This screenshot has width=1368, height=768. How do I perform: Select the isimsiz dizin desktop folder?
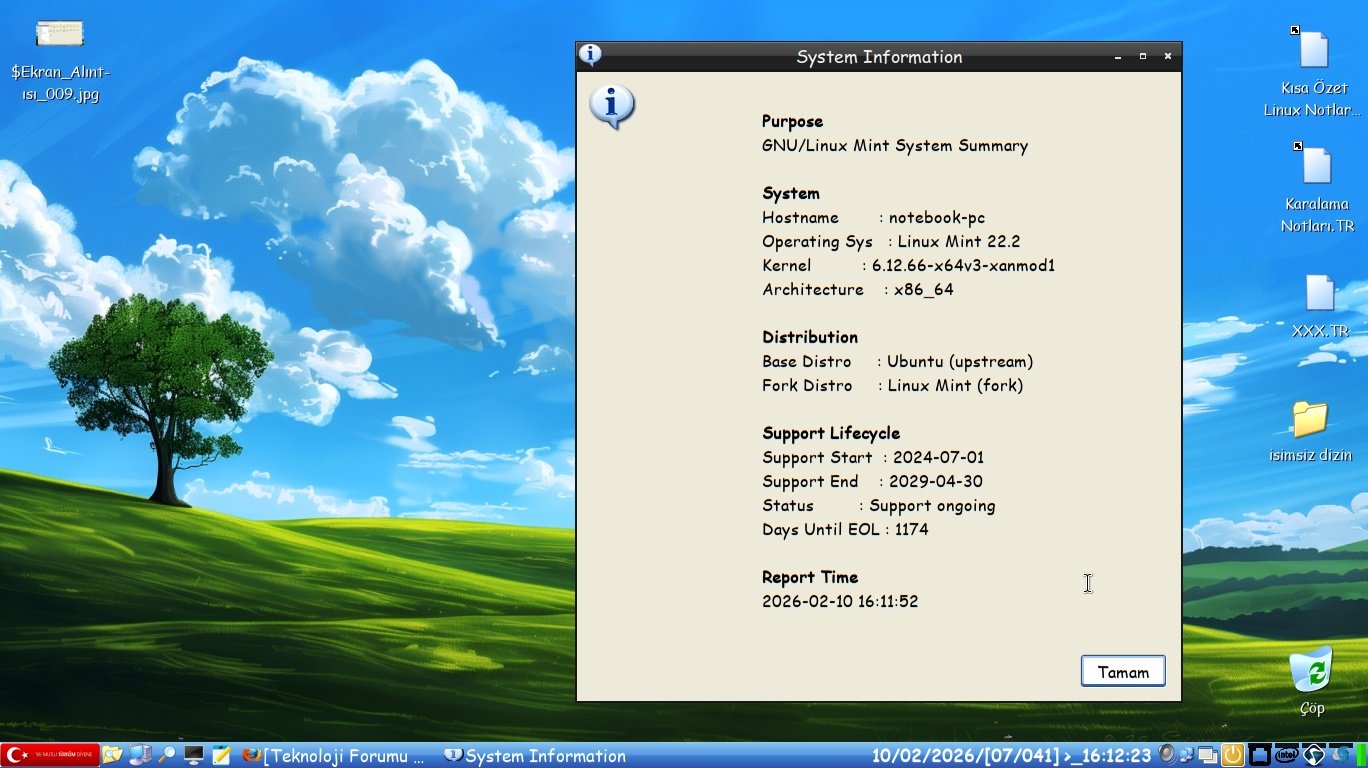coord(1310,431)
